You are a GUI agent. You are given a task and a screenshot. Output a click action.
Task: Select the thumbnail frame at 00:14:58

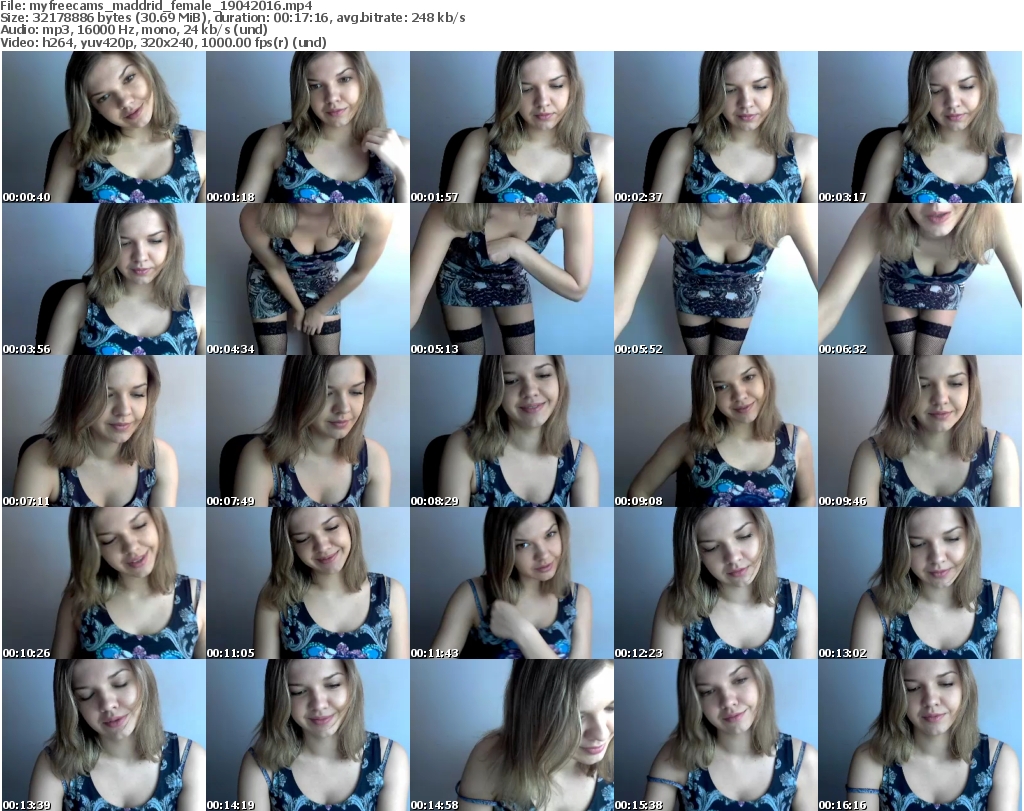tap(511, 735)
